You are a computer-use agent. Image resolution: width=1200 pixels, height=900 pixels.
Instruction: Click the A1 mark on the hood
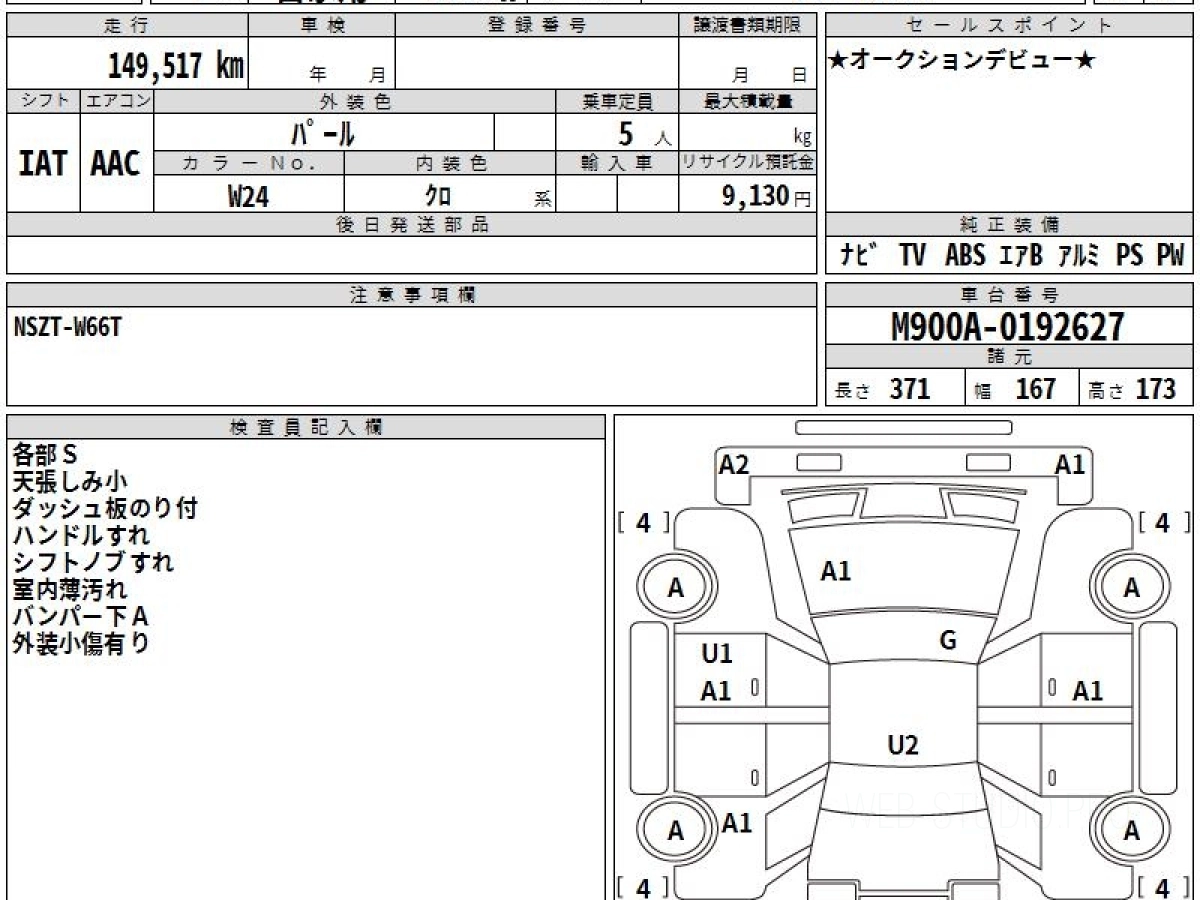836,572
